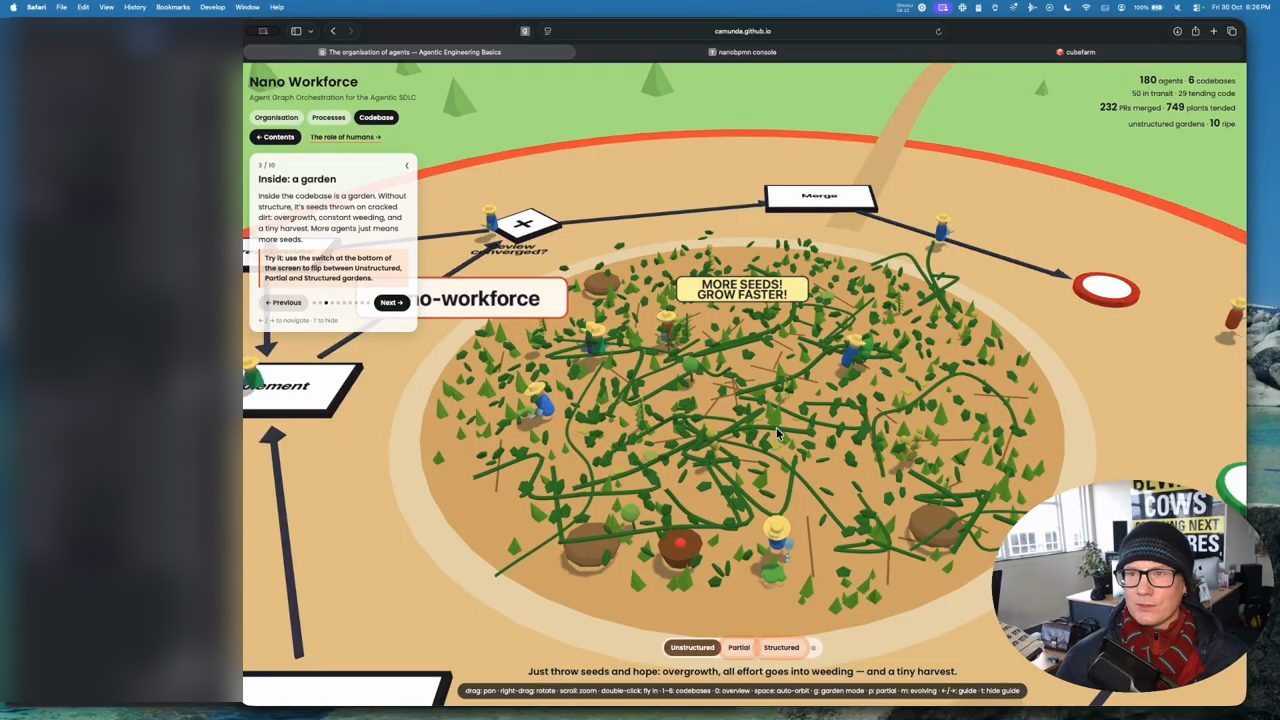Add a new tab with plus icon

coord(1213,31)
